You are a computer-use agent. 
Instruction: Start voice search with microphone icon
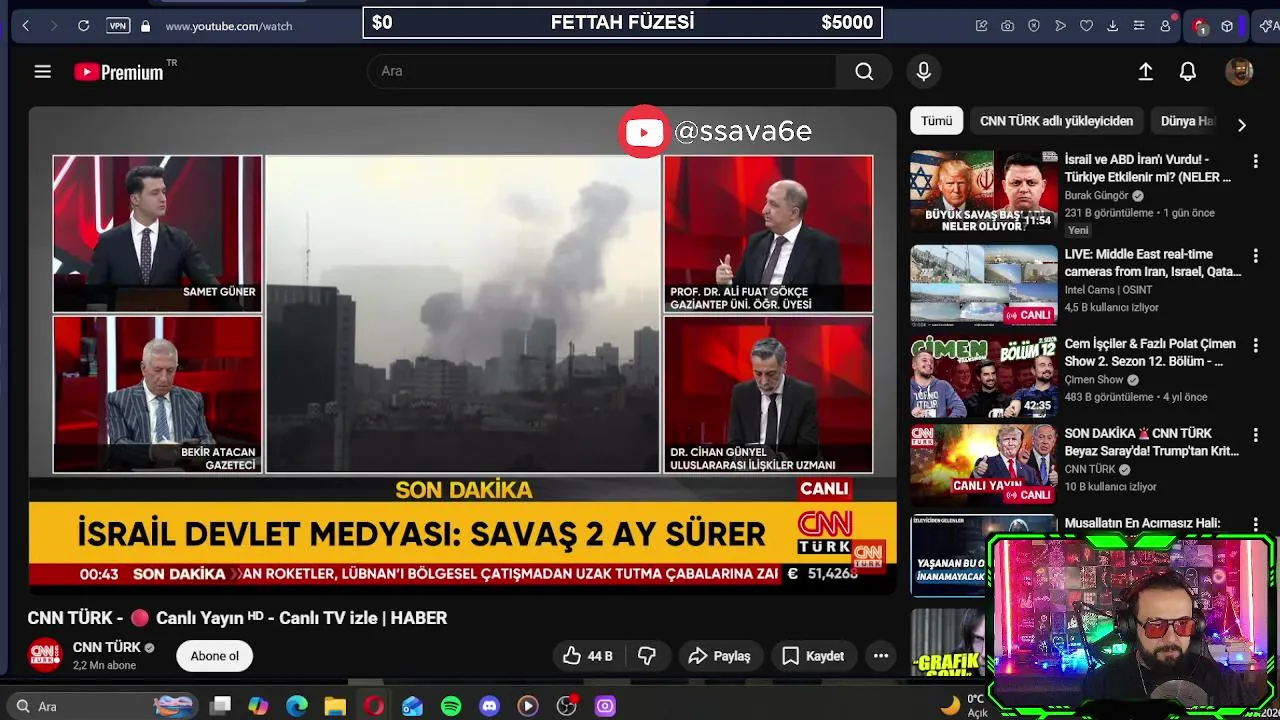[924, 71]
